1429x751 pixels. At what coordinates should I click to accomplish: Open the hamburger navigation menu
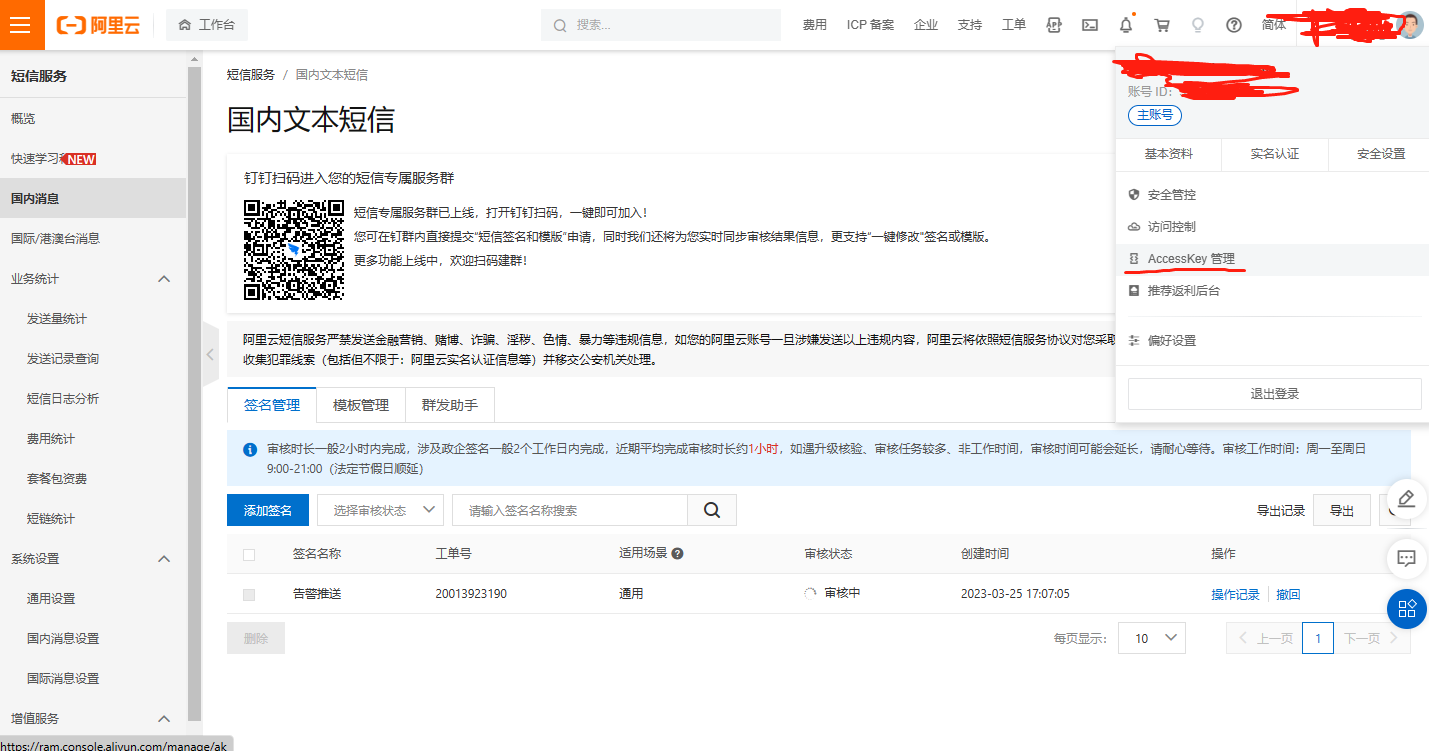[x=22, y=25]
